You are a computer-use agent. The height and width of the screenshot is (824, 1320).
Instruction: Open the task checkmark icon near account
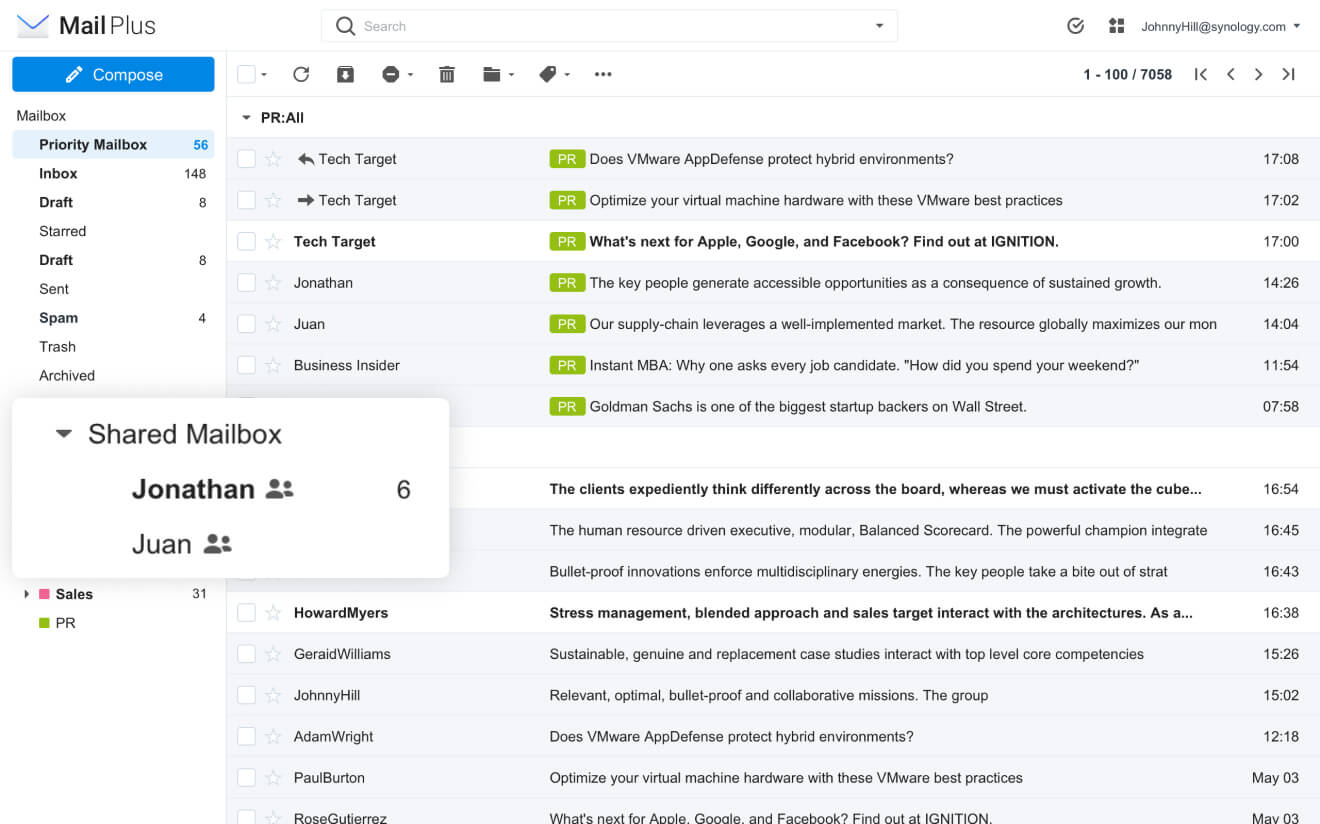coord(1076,26)
